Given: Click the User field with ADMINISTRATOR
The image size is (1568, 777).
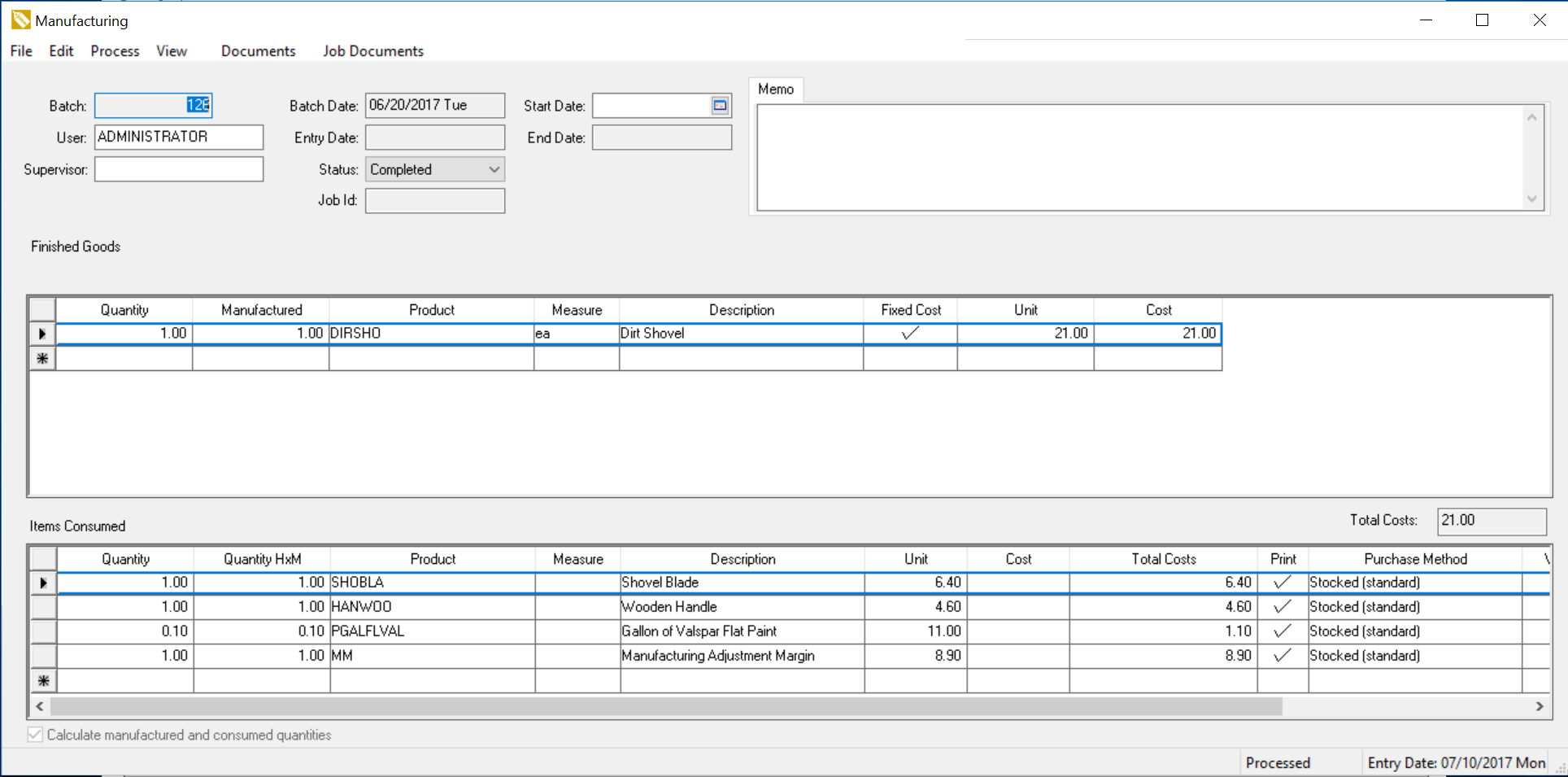Looking at the screenshot, I should (179, 137).
